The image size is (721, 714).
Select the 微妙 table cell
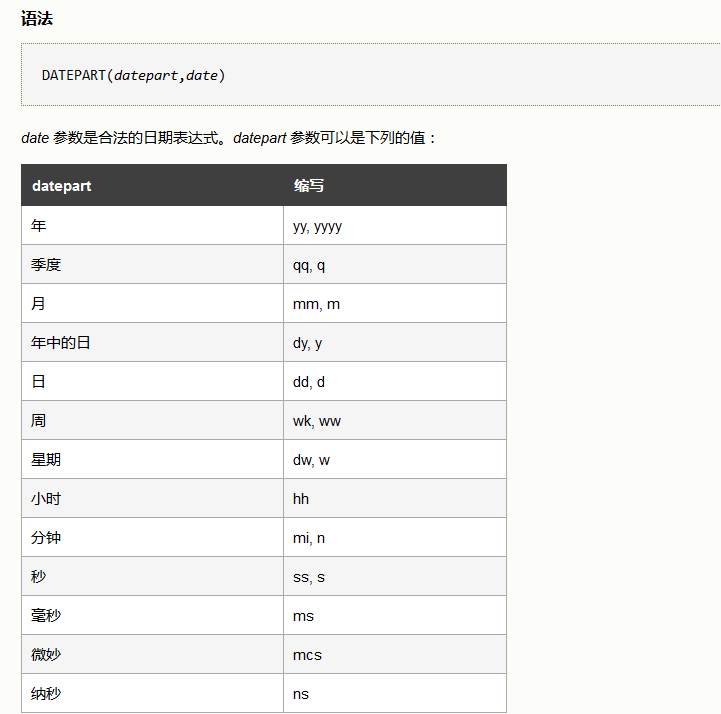152,655
